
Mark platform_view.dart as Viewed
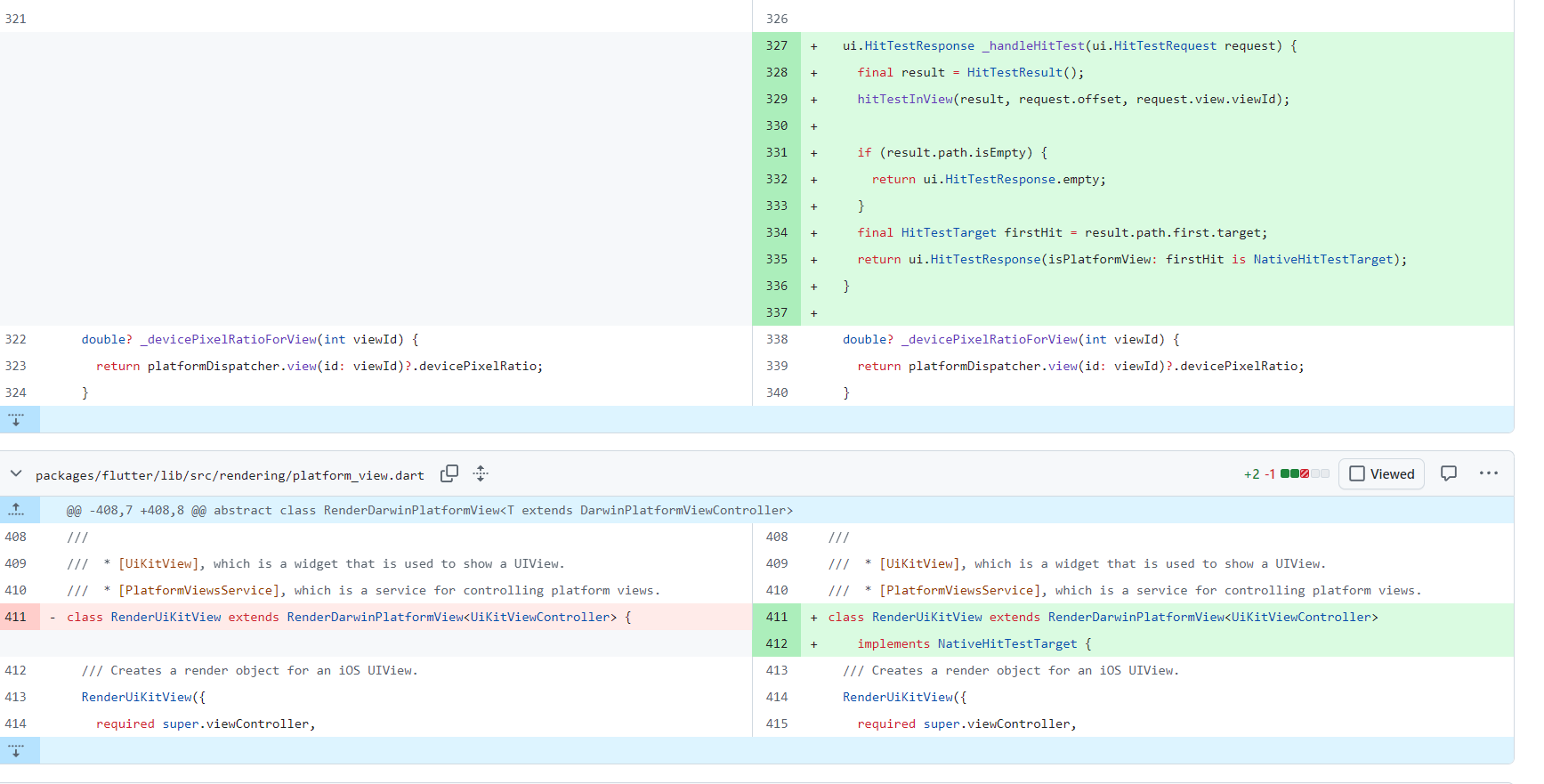1381,474
